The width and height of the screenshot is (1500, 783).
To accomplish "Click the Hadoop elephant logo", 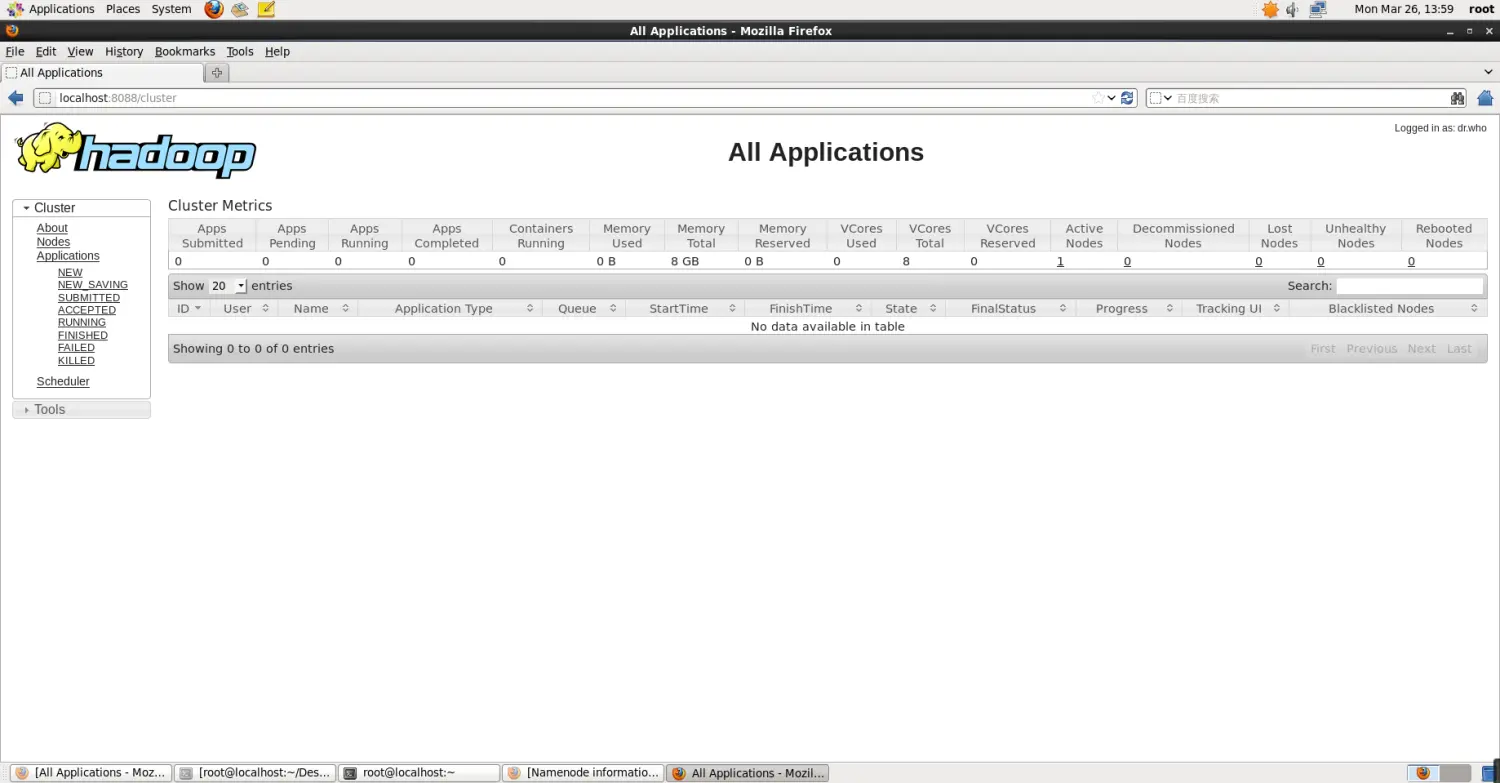I will tap(135, 150).
